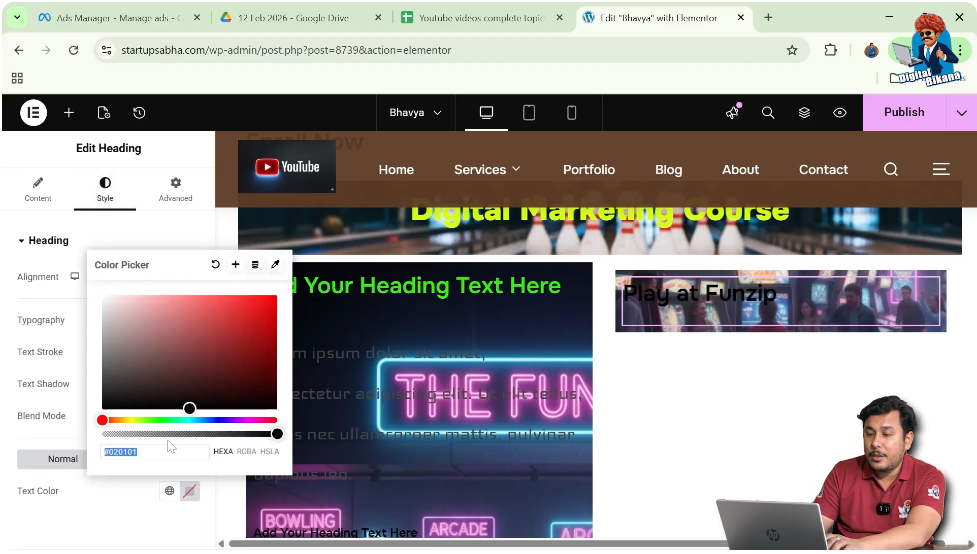Expand the Publish options arrow
This screenshot has width=977, height=554.
(x=961, y=113)
